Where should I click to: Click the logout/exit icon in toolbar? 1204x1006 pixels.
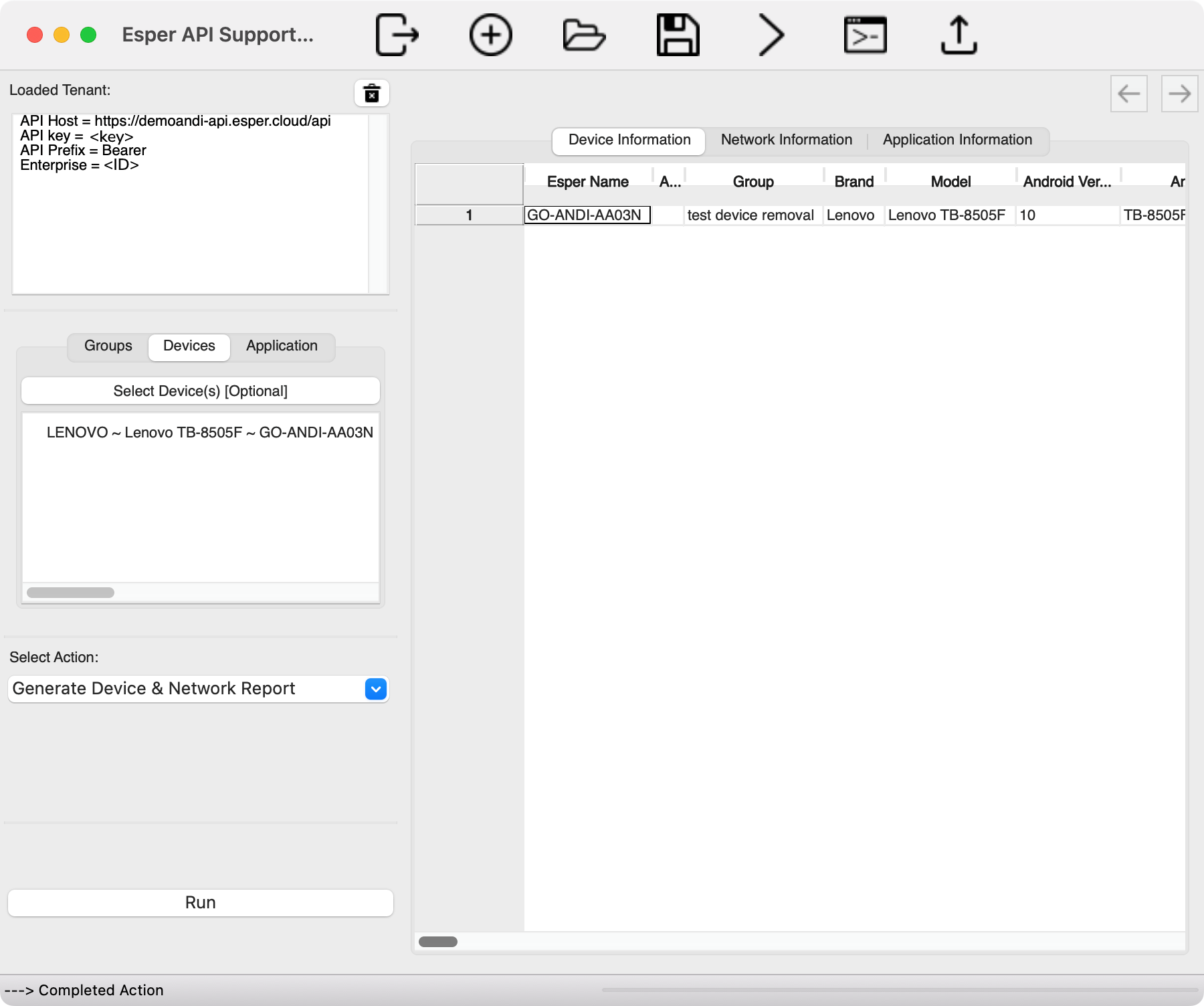pos(397,35)
